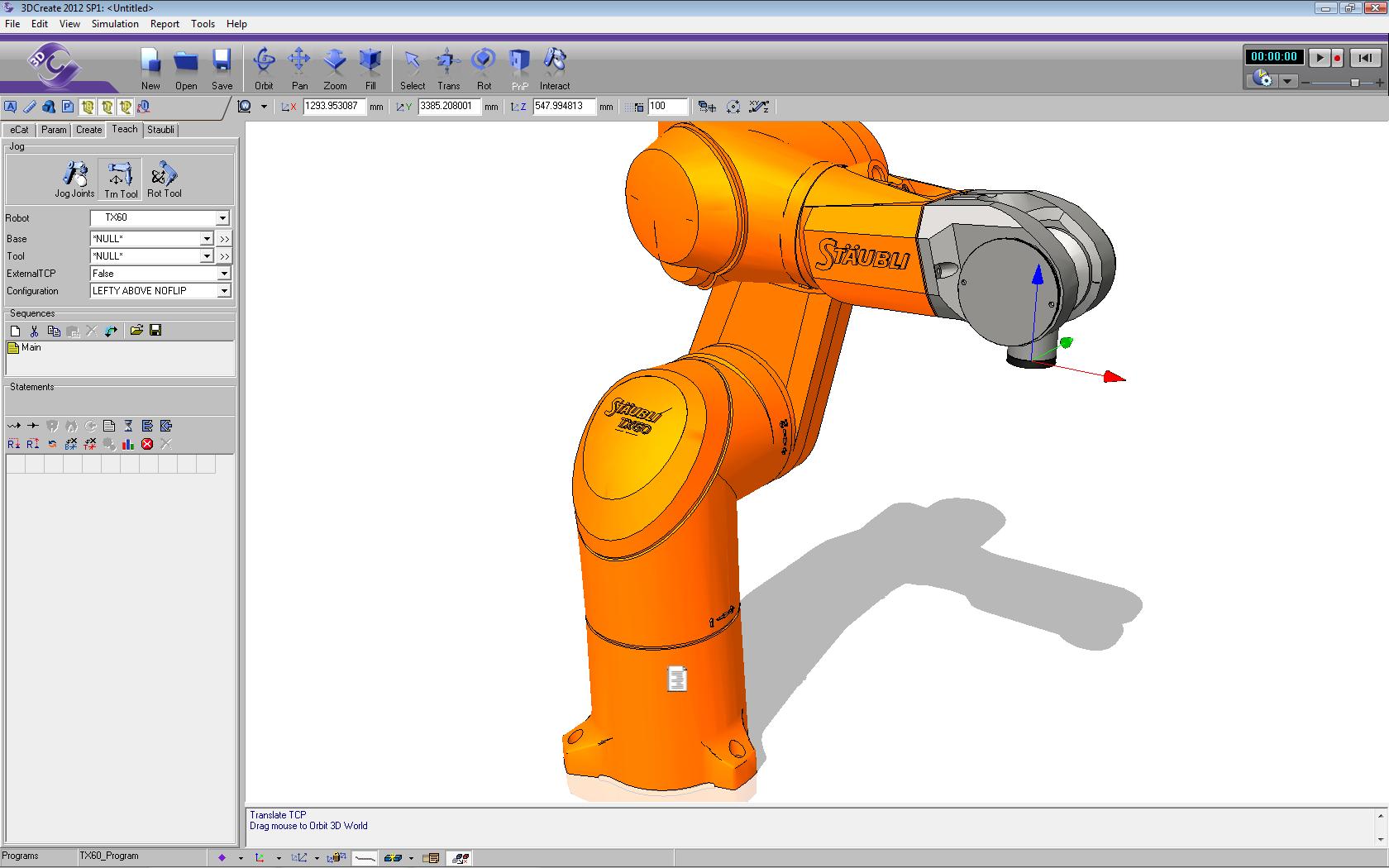1389x868 pixels.
Task: Click the save disk icon in Sequences
Action: click(x=155, y=331)
